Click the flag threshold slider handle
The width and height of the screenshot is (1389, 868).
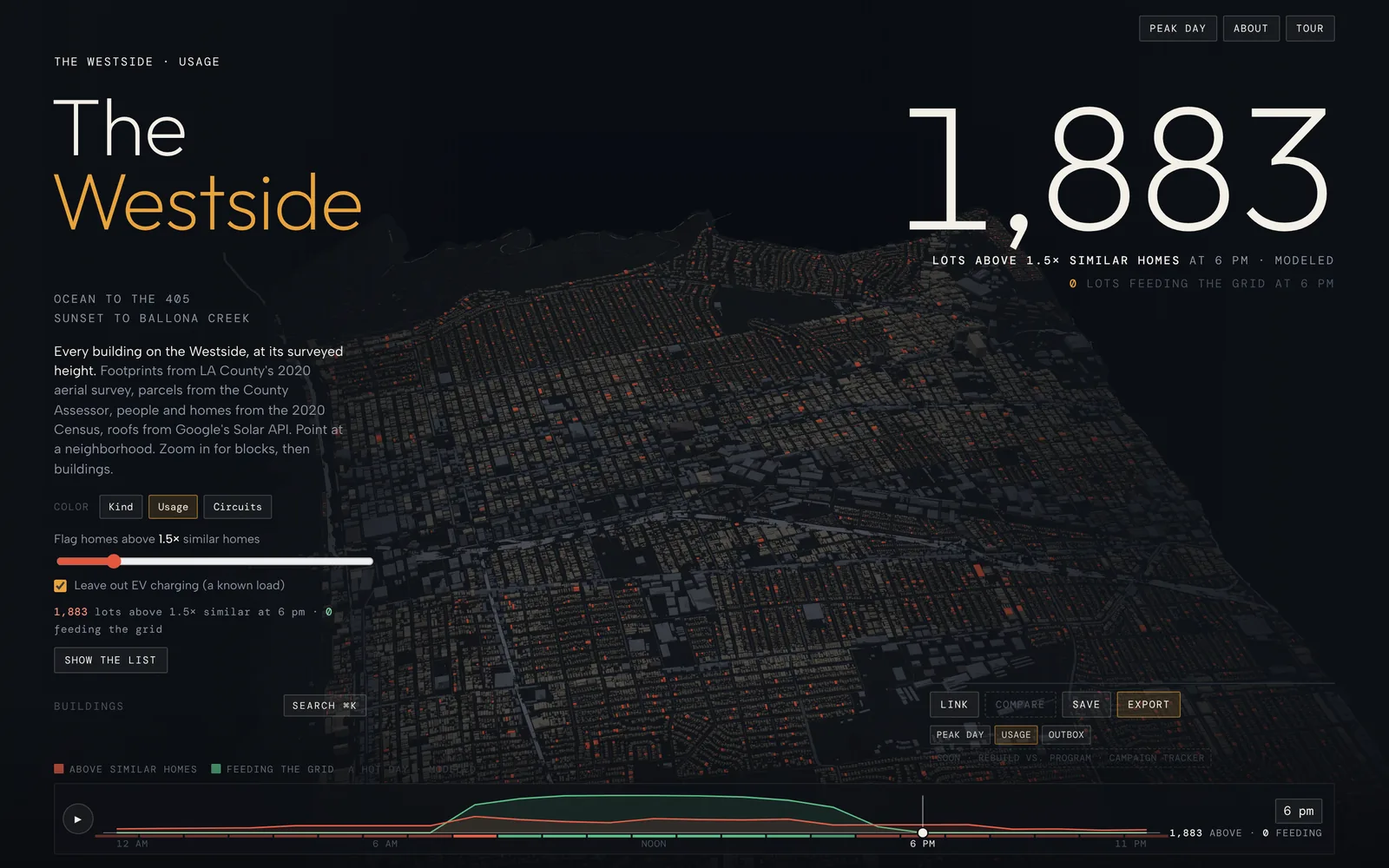(x=114, y=561)
